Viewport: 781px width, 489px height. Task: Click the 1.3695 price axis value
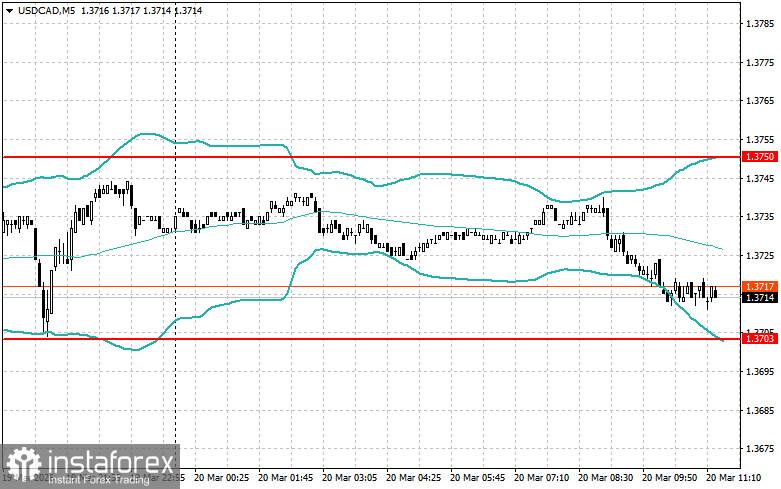coord(760,371)
